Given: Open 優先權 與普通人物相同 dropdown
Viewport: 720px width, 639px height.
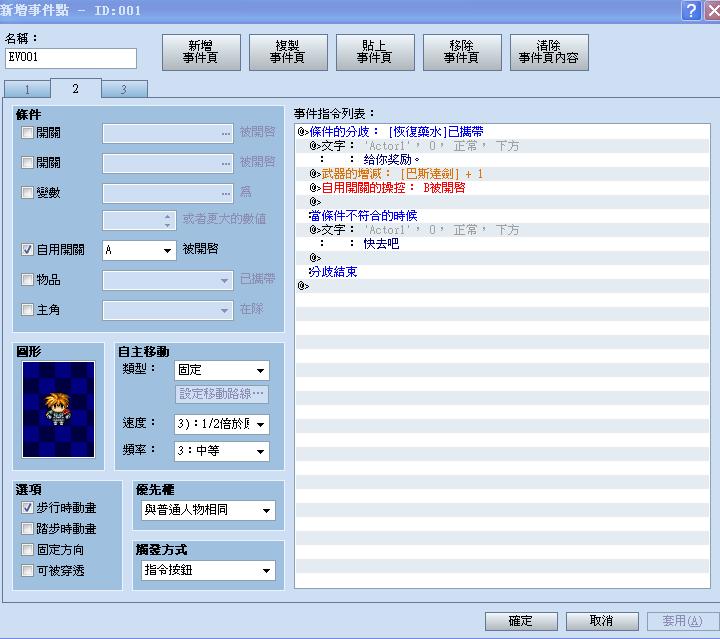Looking at the screenshot, I should (x=208, y=510).
